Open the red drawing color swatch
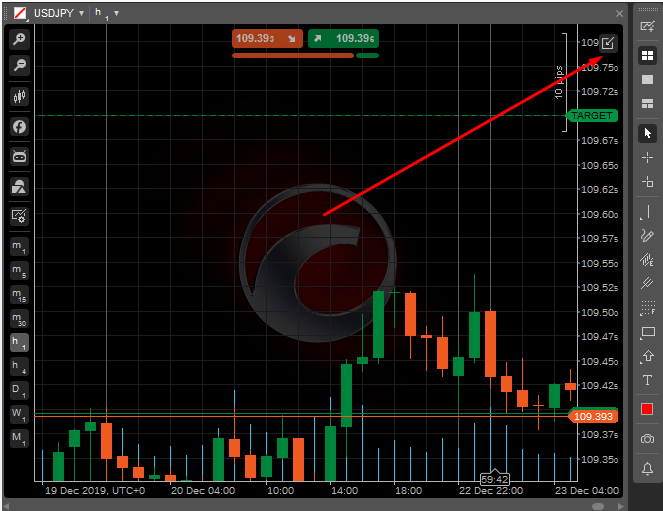The width and height of the screenshot is (663, 511). tap(647, 409)
